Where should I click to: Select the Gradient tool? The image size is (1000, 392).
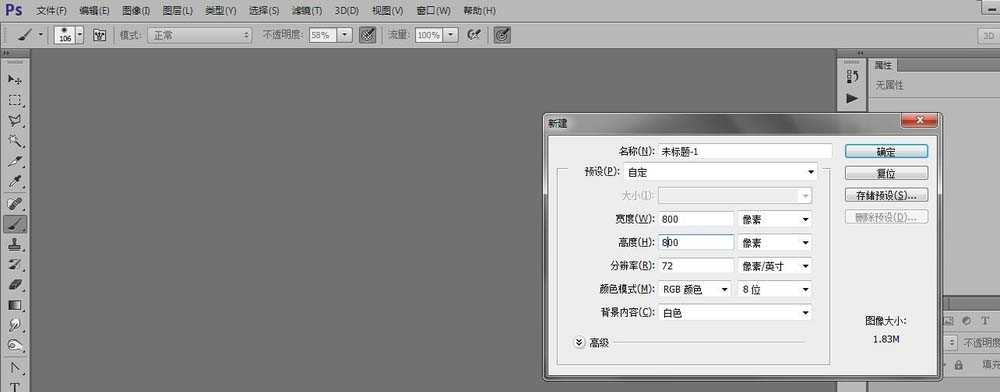(x=15, y=305)
